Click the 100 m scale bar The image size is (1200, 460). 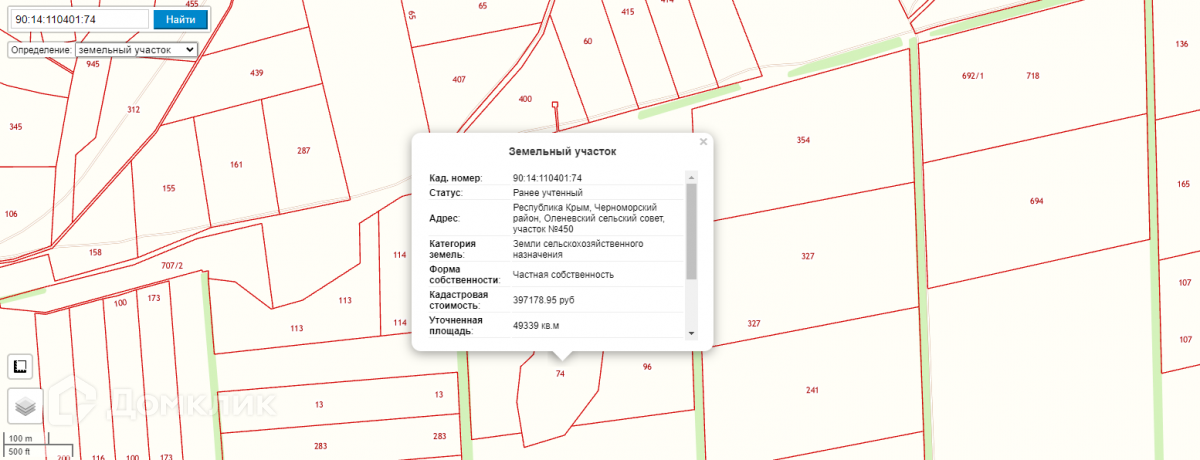coord(20,439)
